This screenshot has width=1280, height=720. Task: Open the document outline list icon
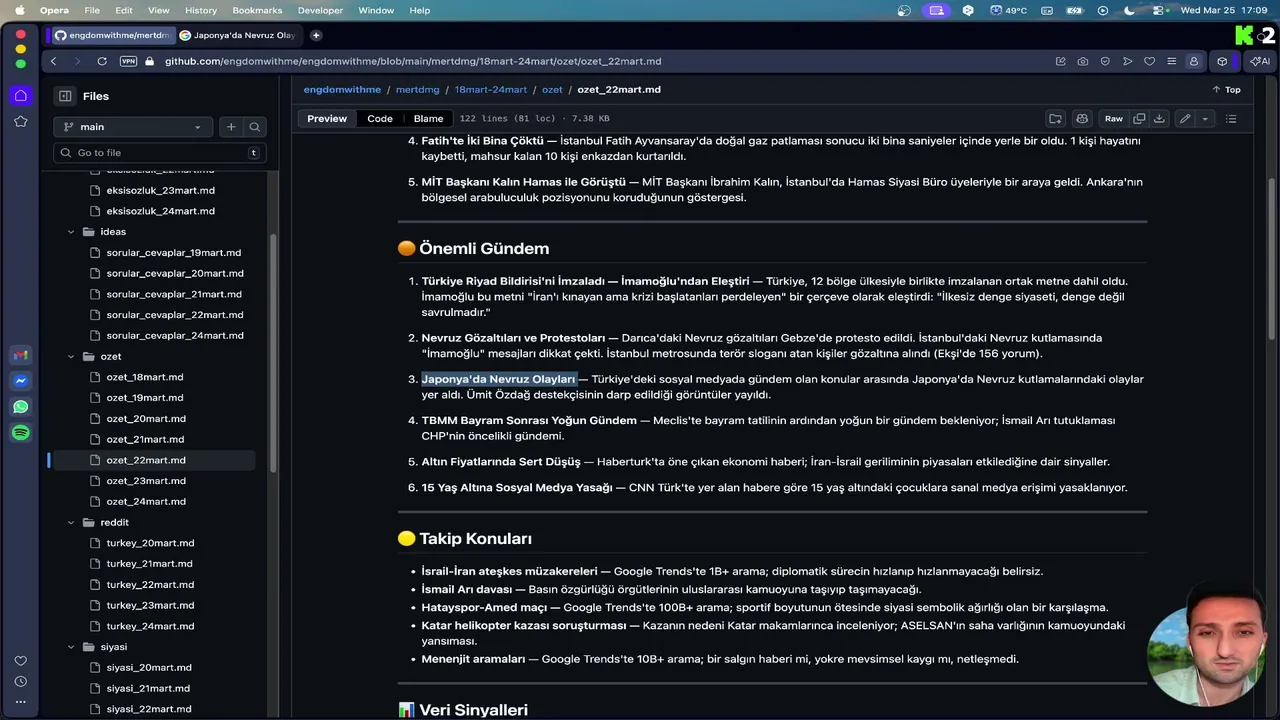(1231, 119)
